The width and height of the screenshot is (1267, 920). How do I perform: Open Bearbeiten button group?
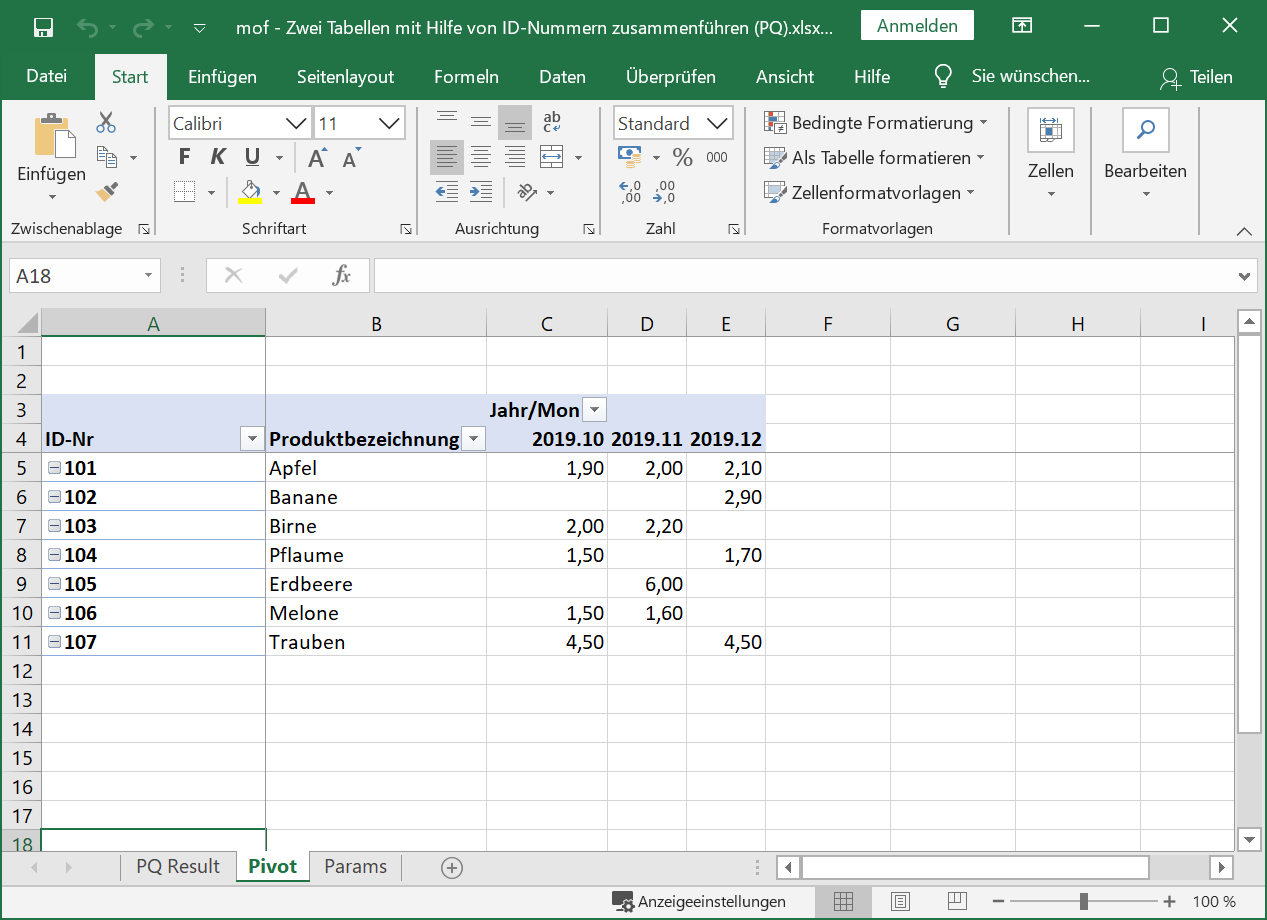click(x=1146, y=155)
